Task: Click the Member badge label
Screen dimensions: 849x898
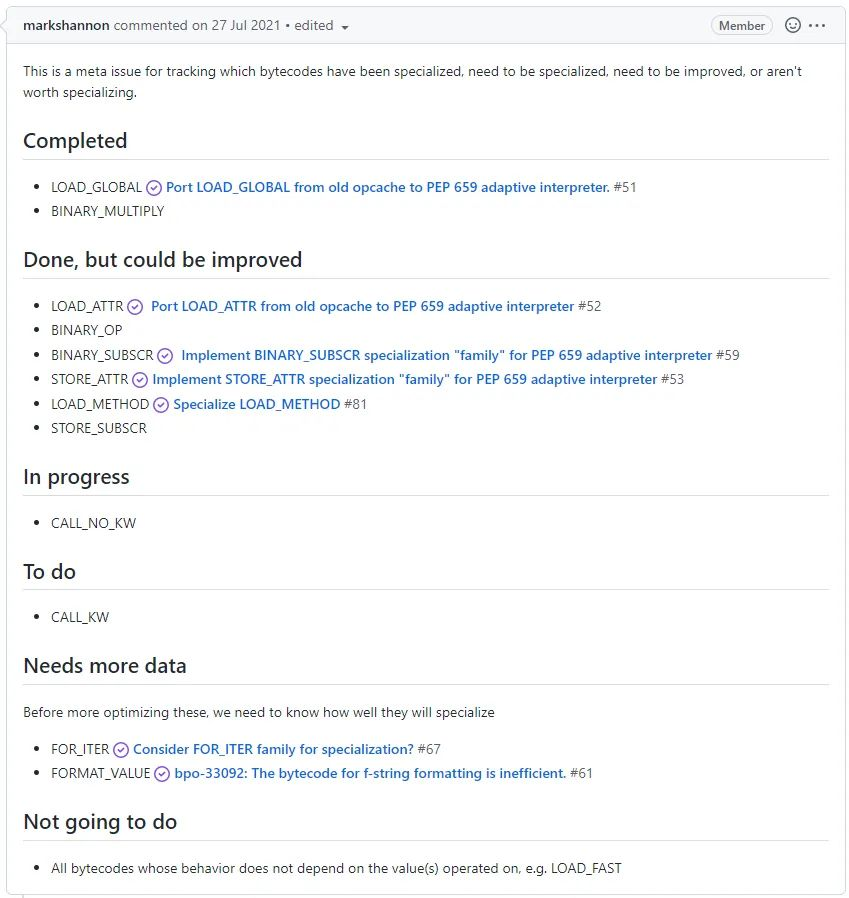Action: click(x=741, y=25)
